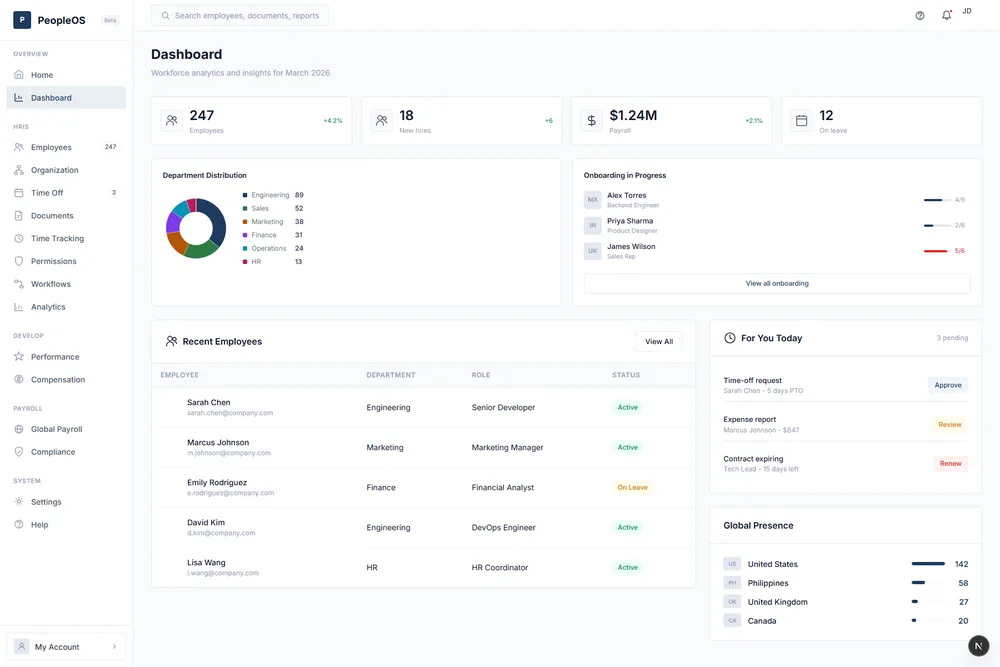The width and height of the screenshot is (1000, 667).
Task: Navigate to Global Payroll
Action: (x=66, y=429)
